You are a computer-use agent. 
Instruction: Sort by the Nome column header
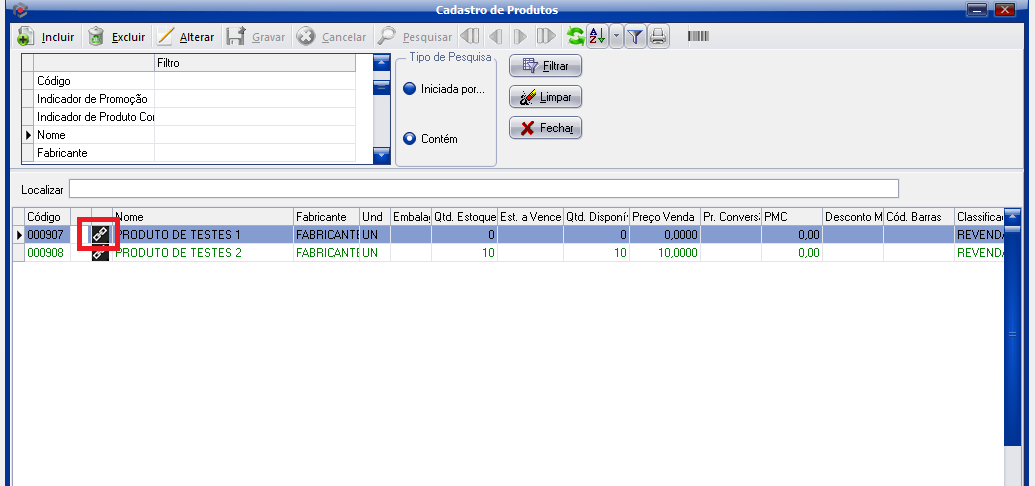(202, 216)
